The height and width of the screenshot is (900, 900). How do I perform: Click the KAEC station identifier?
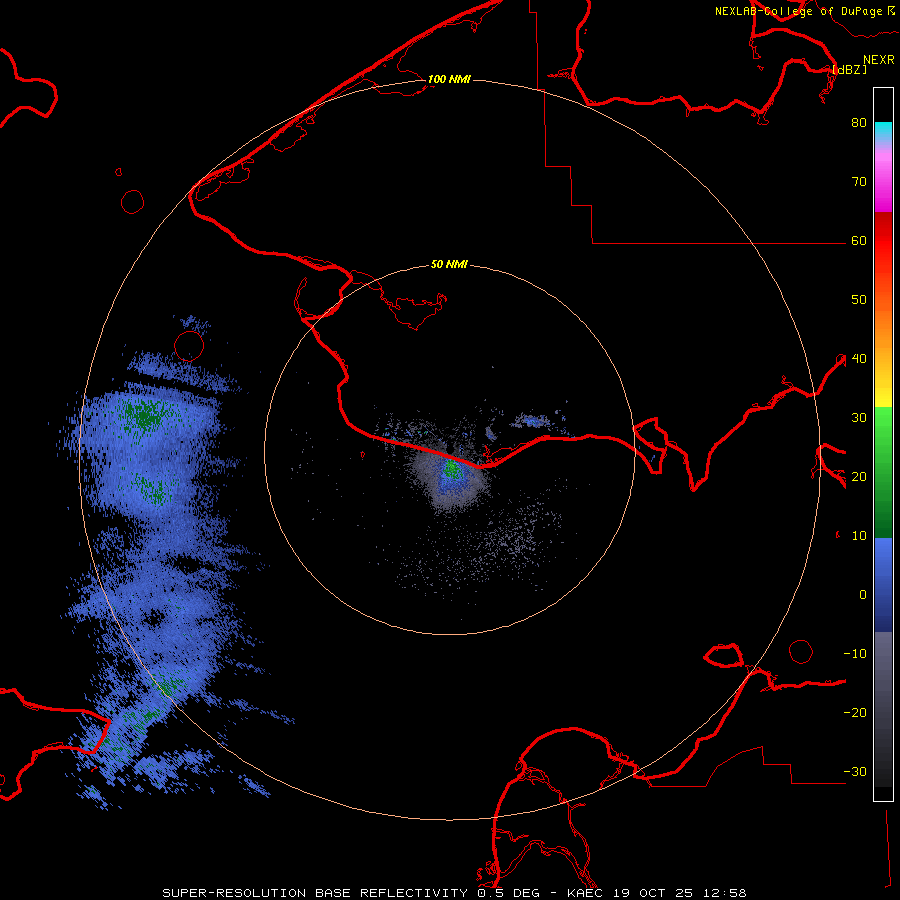tap(586, 893)
